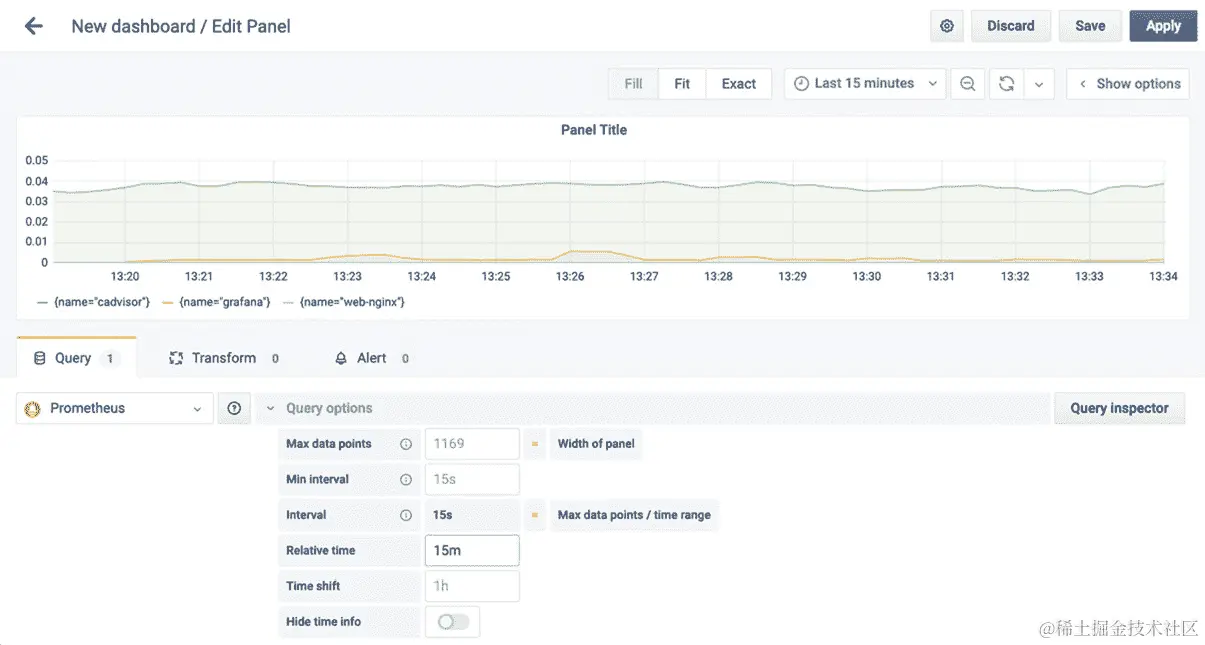
Task: Click the Panel Title header
Action: [x=594, y=130]
